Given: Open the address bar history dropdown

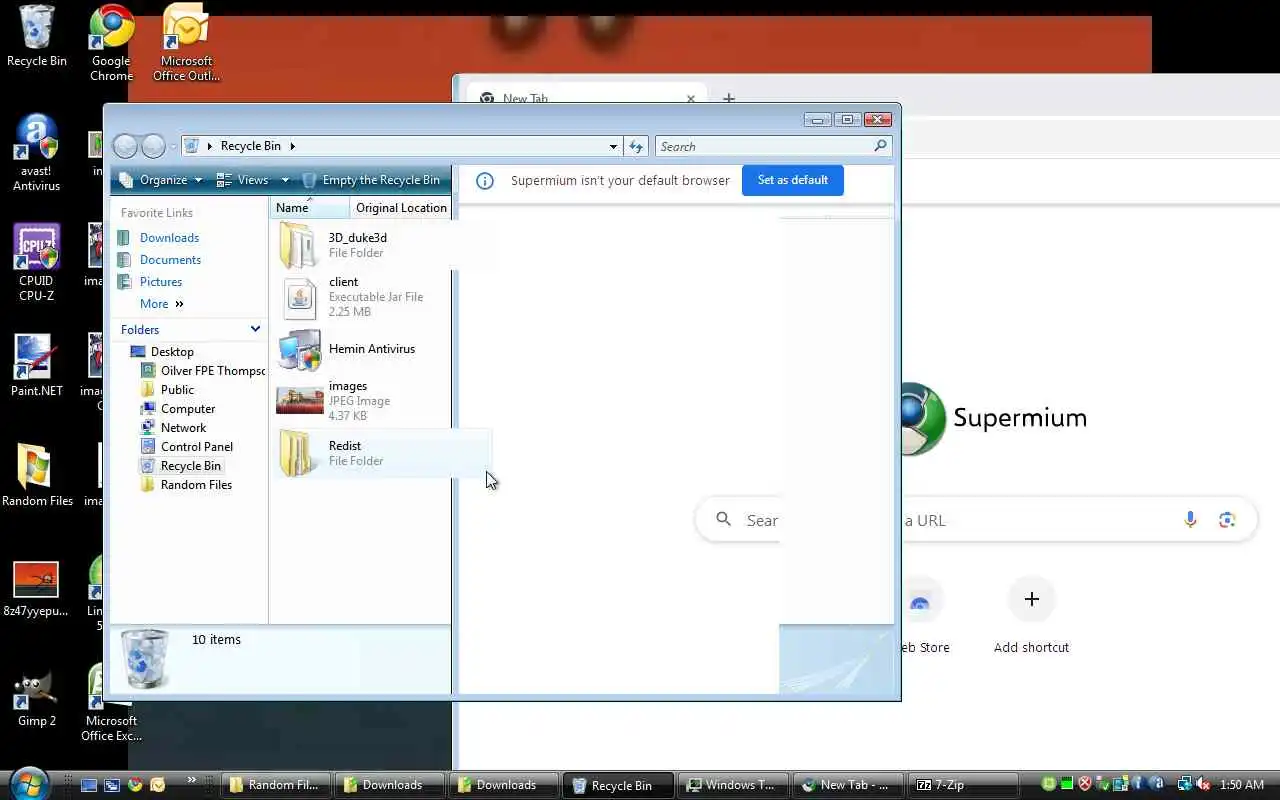Looking at the screenshot, I should (x=613, y=146).
